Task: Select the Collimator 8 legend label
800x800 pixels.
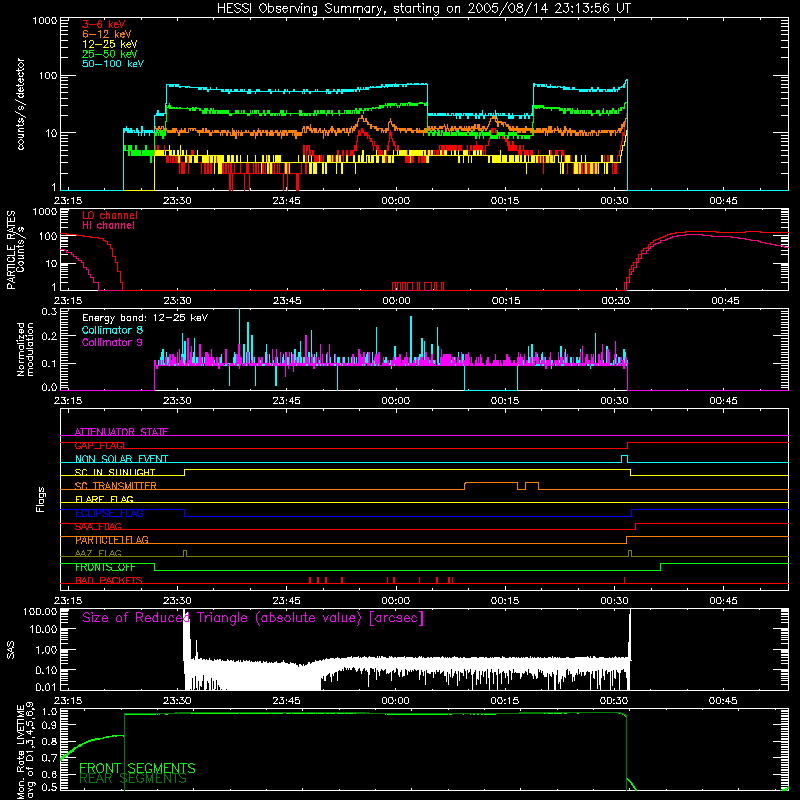Action: (x=112, y=330)
